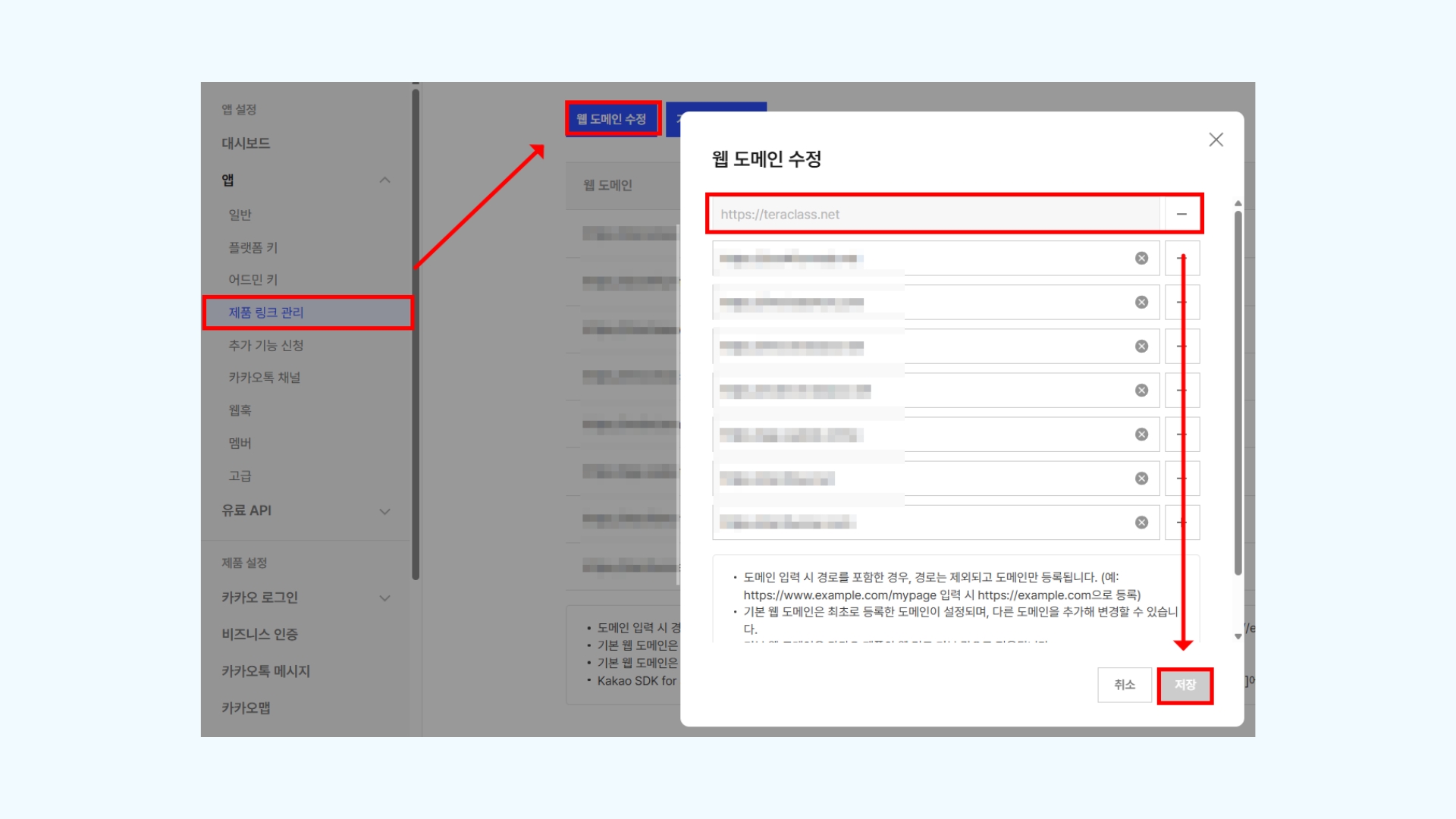Clear the fourth domain field with its x icon
Viewport: 1456px width, 819px height.
[x=1141, y=347]
